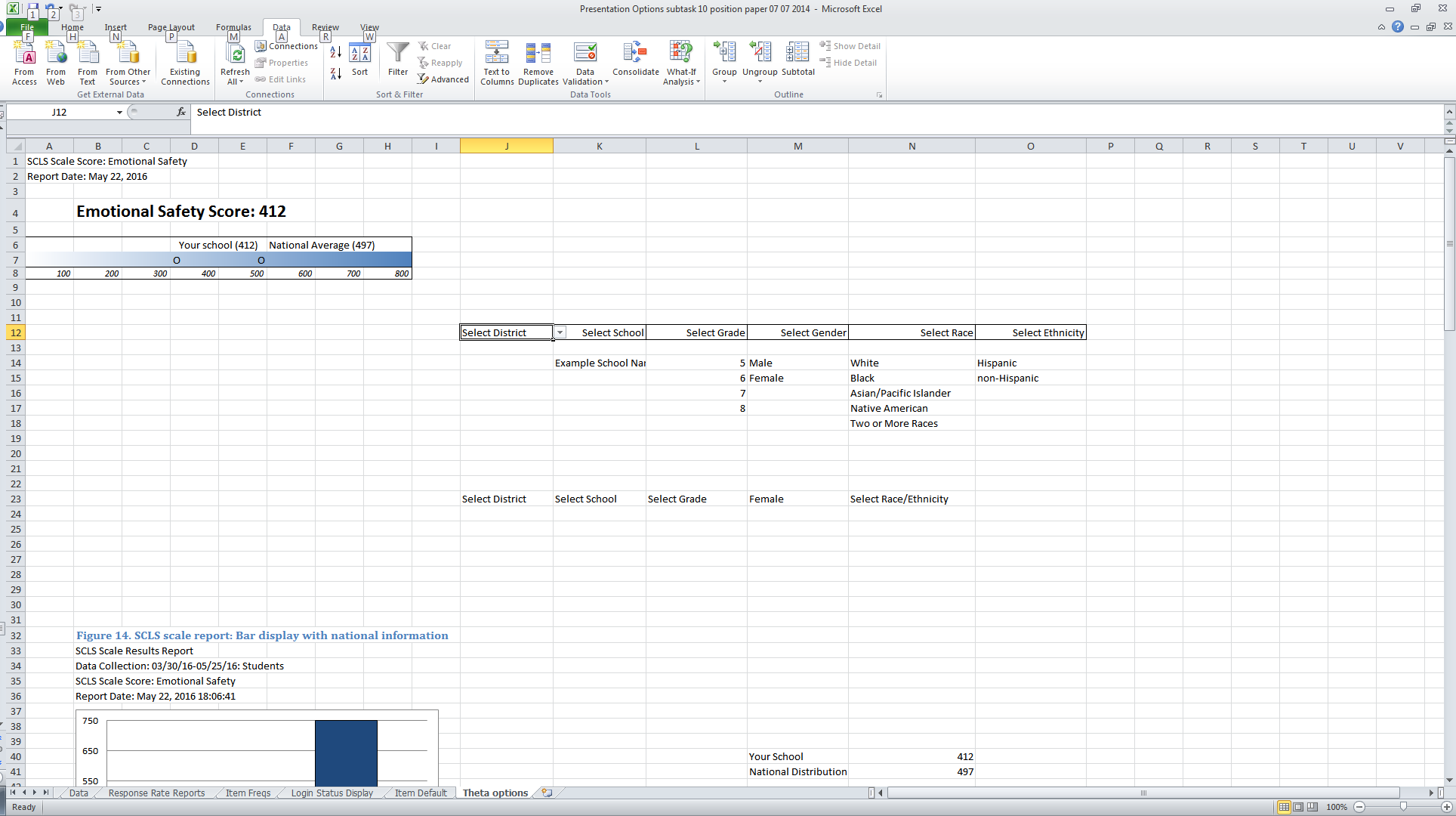Viewport: 1456px width, 816px height.
Task: Open Select District cell dropdown arrow
Action: [560, 332]
